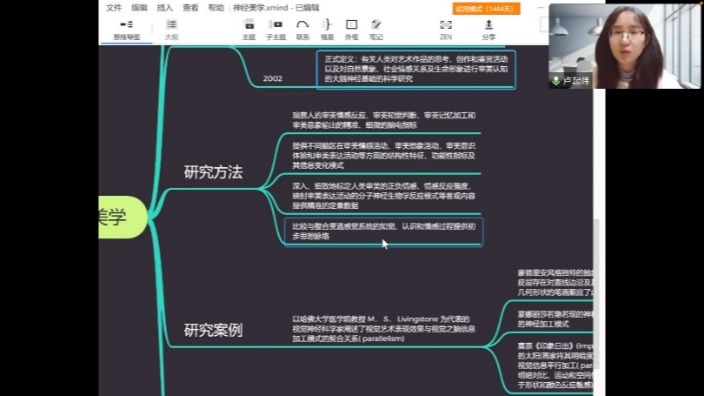Click the microphone icon beside 卢起祥
The width and height of the screenshot is (705, 396).
(556, 80)
